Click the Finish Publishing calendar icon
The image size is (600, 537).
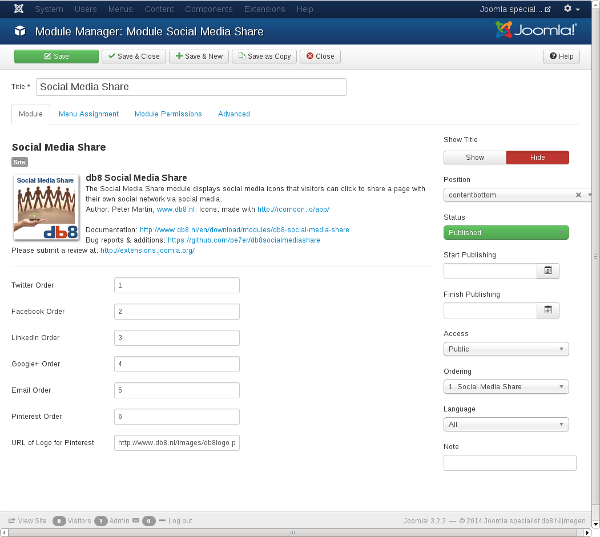[548, 310]
